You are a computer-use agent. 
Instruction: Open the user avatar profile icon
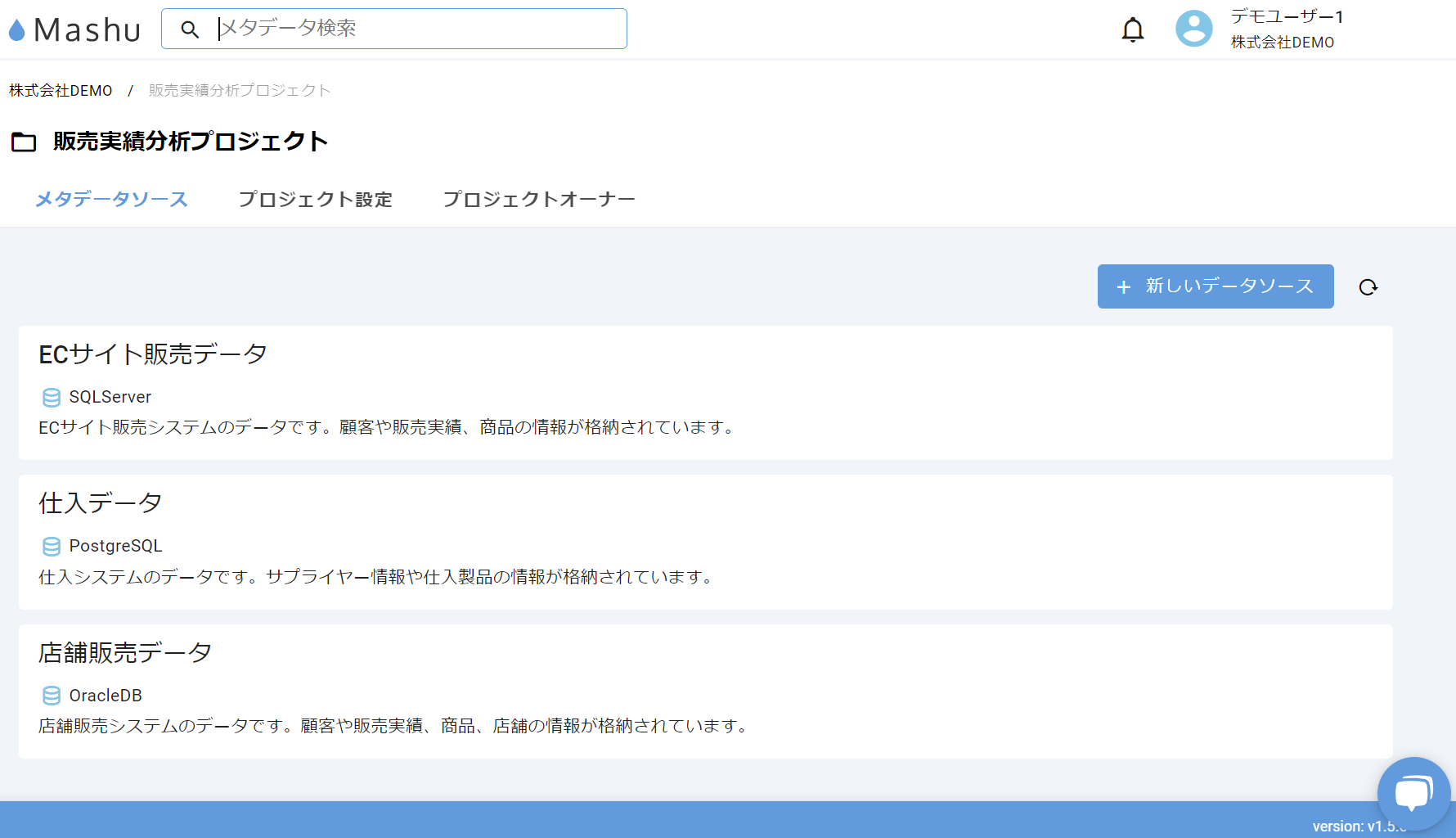(x=1193, y=28)
